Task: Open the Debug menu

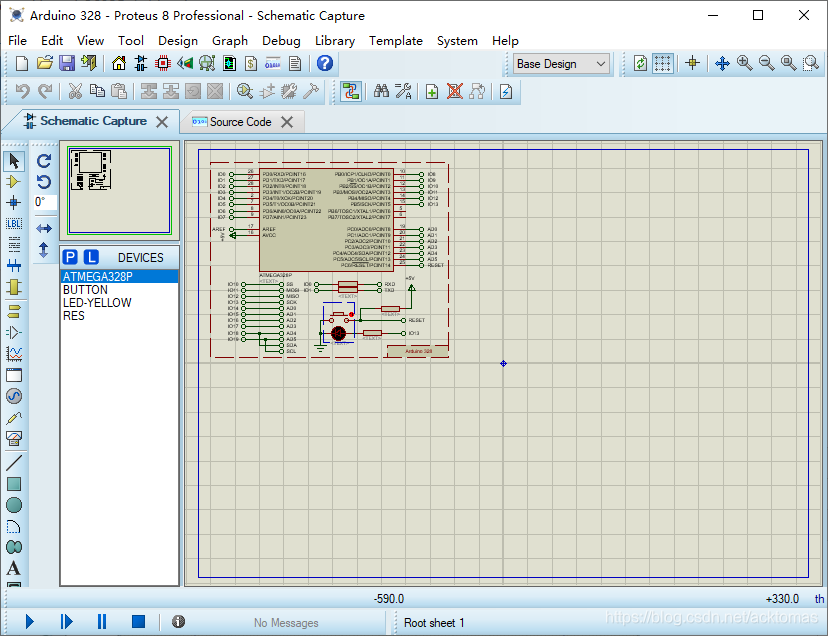Action: [281, 41]
